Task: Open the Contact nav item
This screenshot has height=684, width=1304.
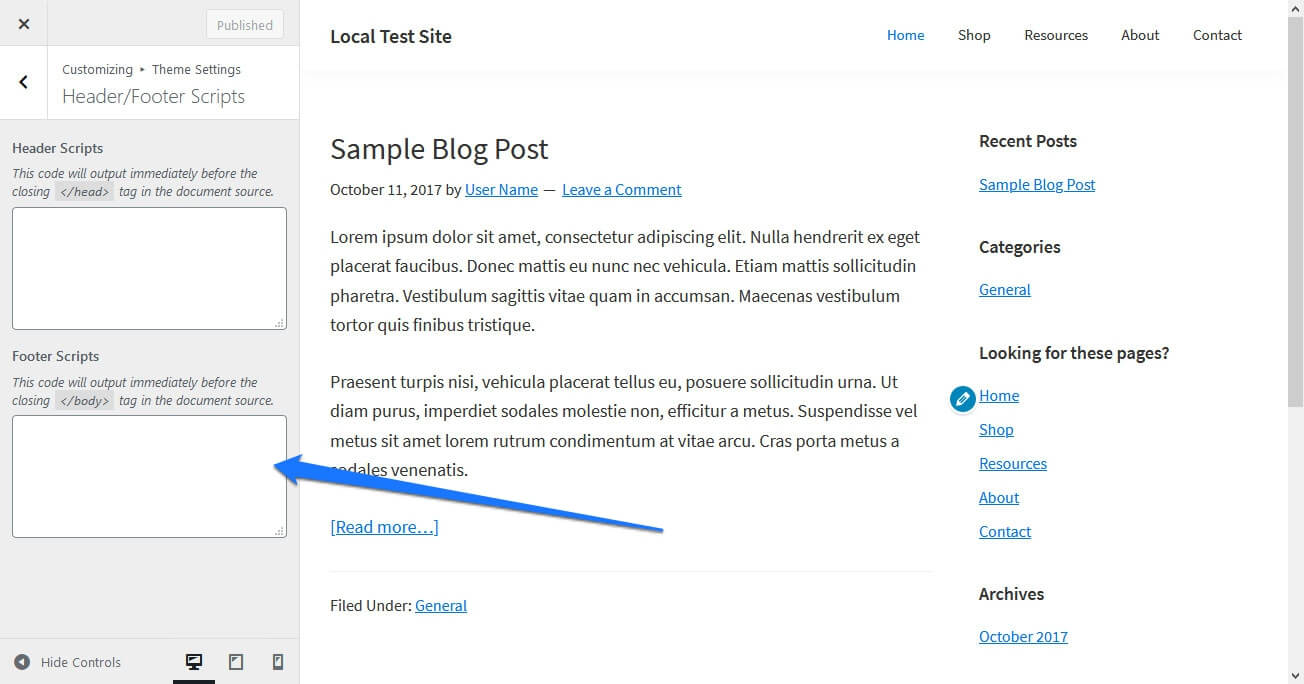Action: point(1217,35)
